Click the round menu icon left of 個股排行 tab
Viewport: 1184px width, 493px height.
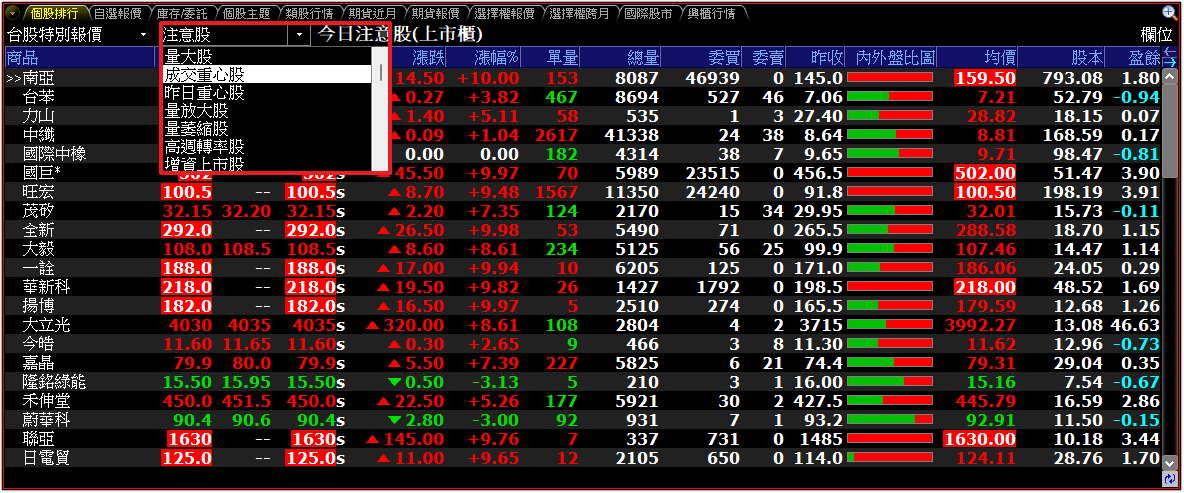click(13, 13)
